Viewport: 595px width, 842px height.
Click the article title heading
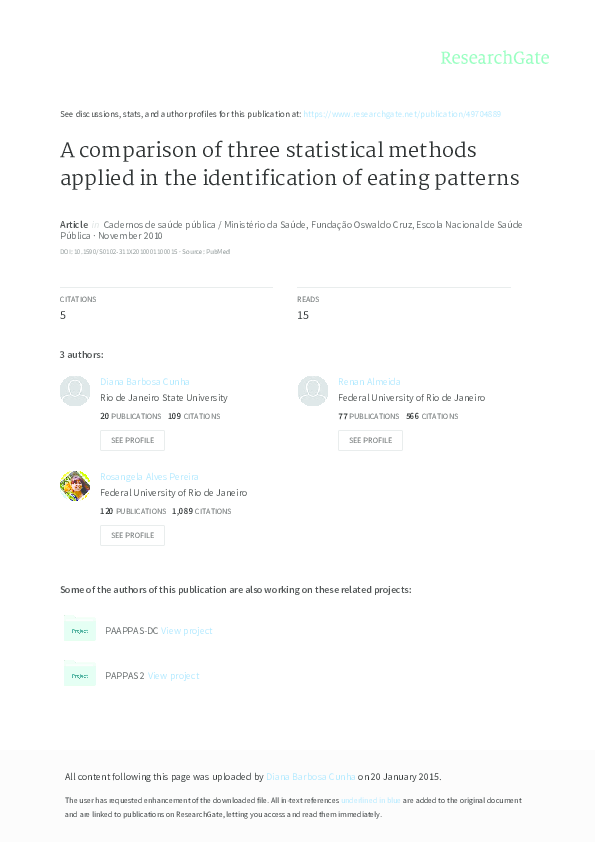[x=289, y=164]
